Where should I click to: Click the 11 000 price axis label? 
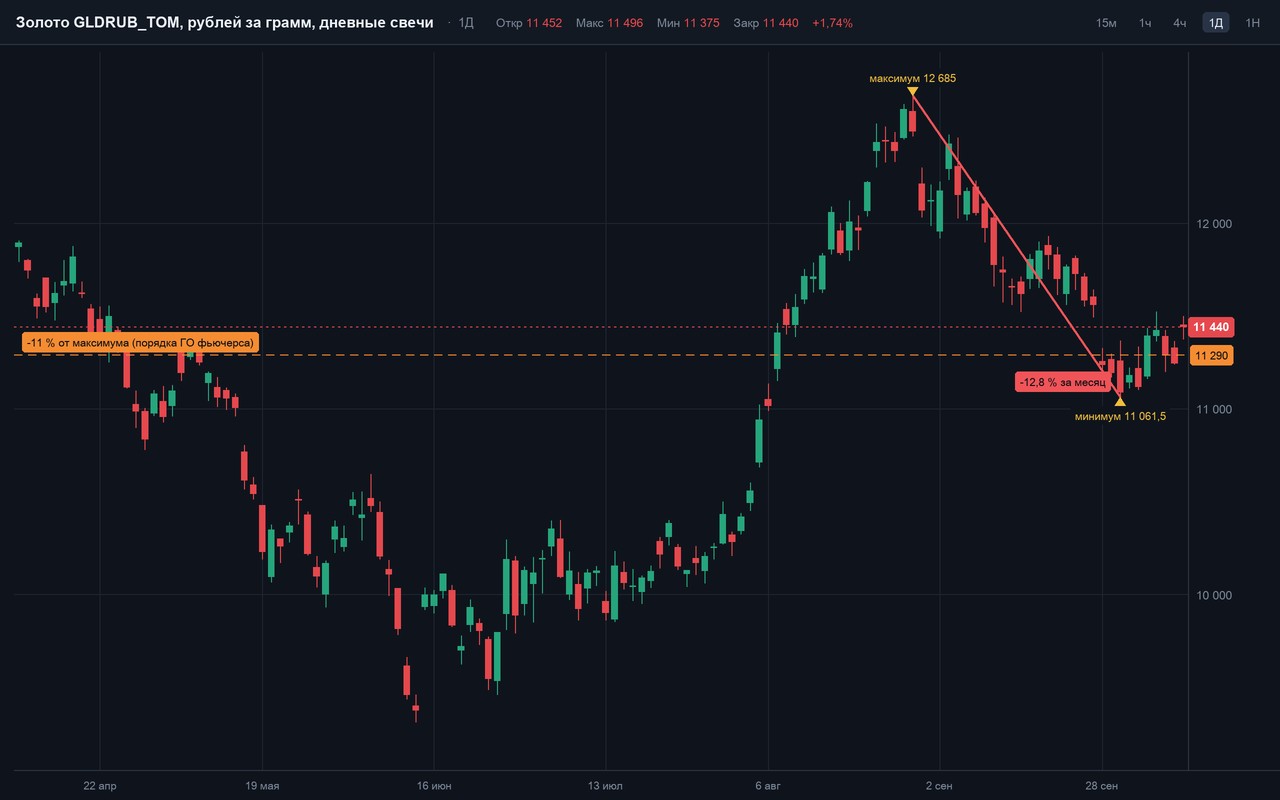tap(1212, 409)
